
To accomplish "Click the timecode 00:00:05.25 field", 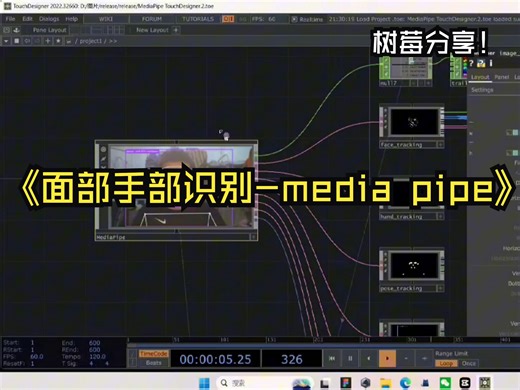I will [x=215, y=359].
